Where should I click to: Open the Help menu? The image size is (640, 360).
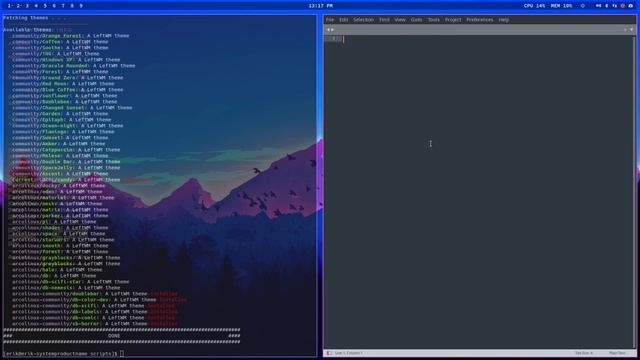click(504, 20)
